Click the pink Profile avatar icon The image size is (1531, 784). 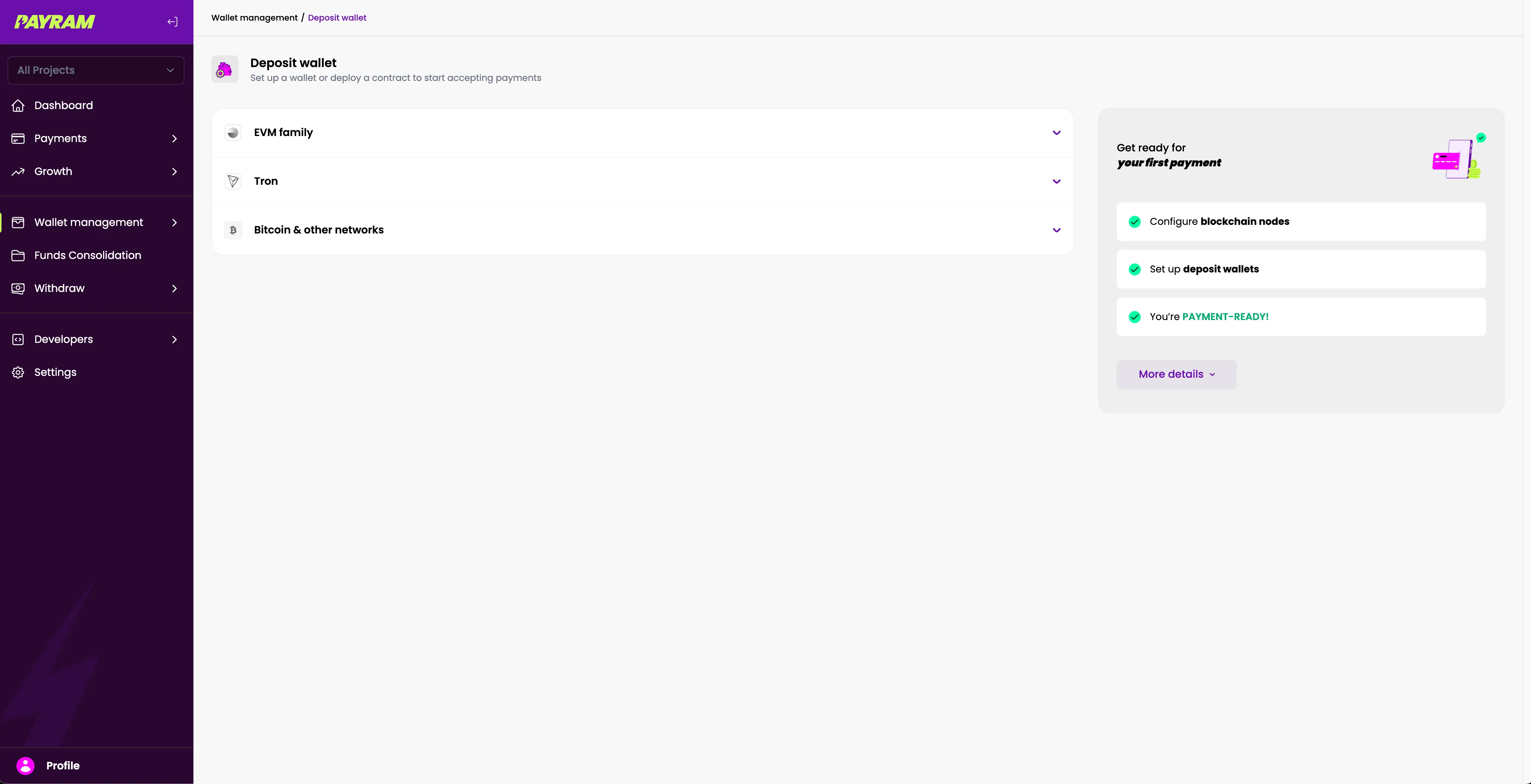click(25, 766)
